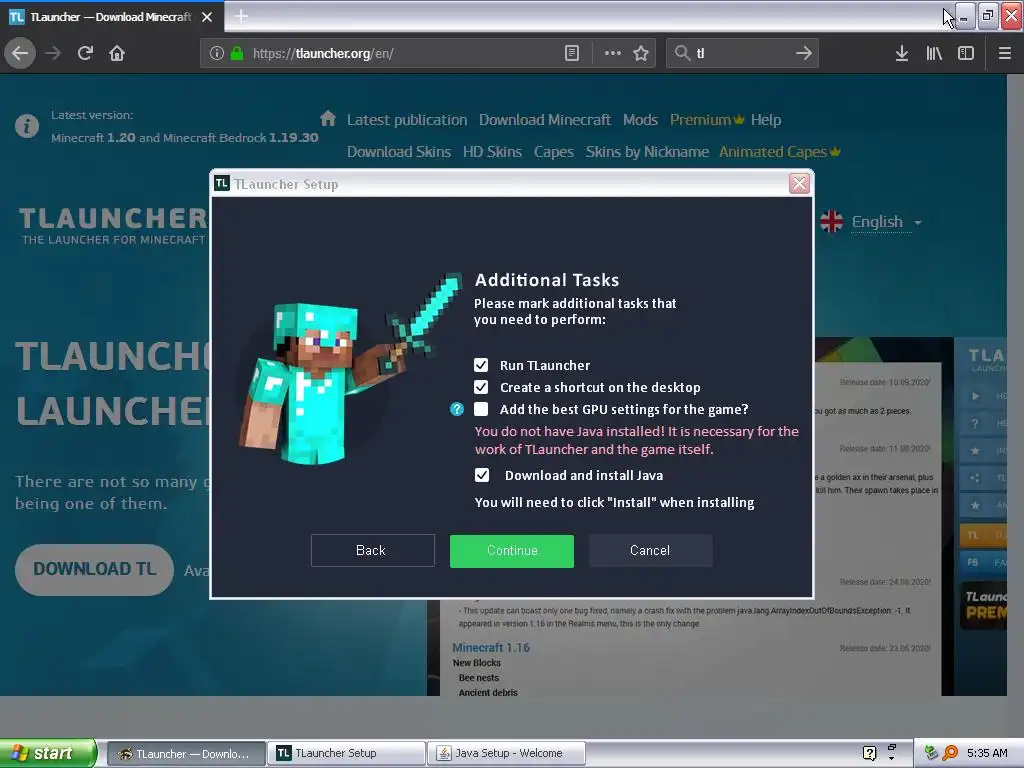Open the Firefox library icon
This screenshot has height=768, width=1024.
coord(934,53)
